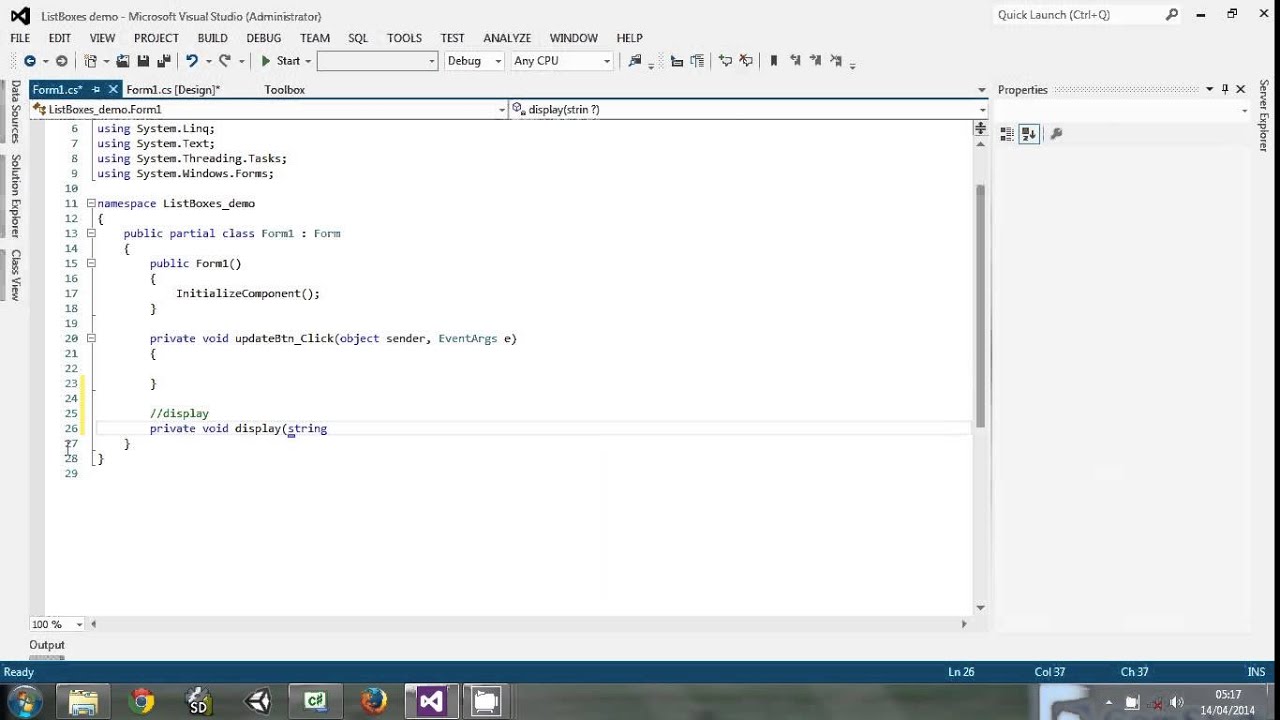Click the editor vertical scrollbar thumb
The image size is (1280, 720).
[x=980, y=305]
